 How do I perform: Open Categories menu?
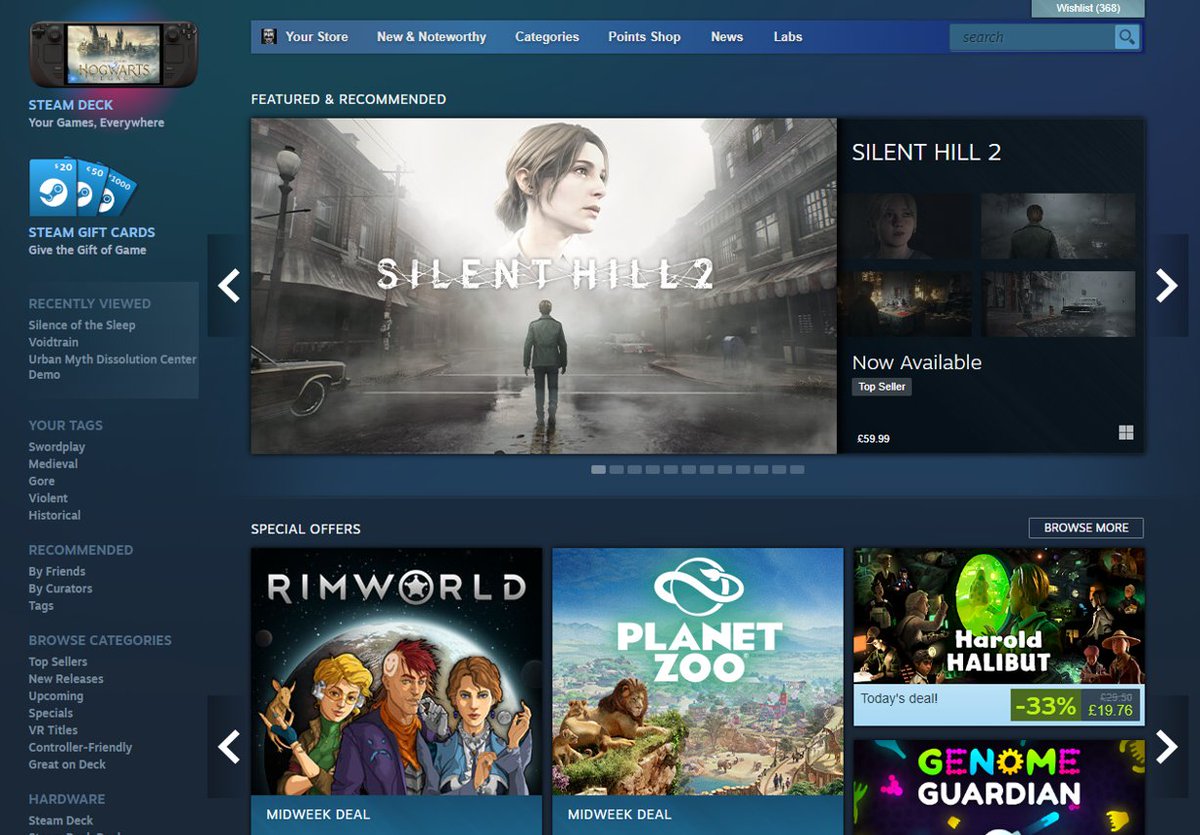click(x=547, y=37)
